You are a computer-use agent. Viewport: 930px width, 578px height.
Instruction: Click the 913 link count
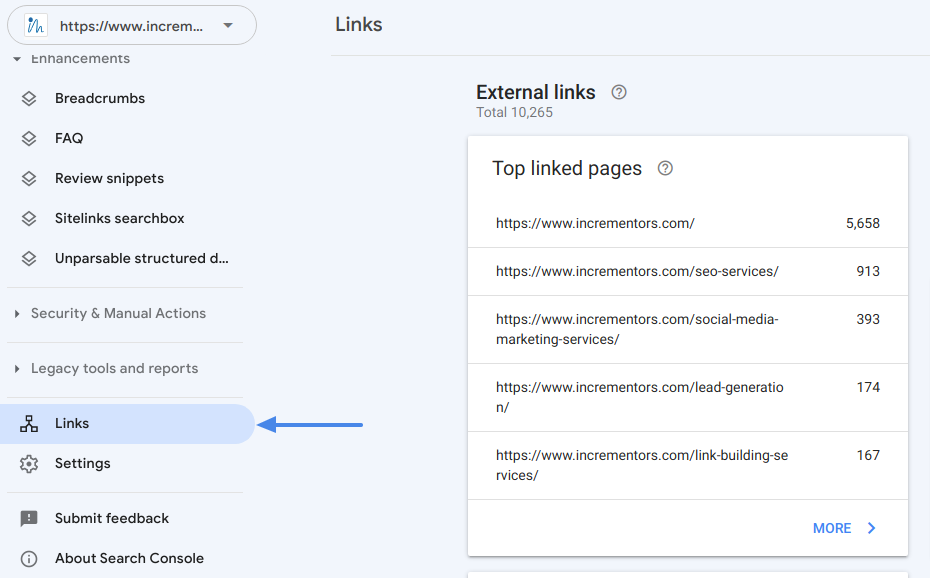pyautogui.click(x=868, y=272)
